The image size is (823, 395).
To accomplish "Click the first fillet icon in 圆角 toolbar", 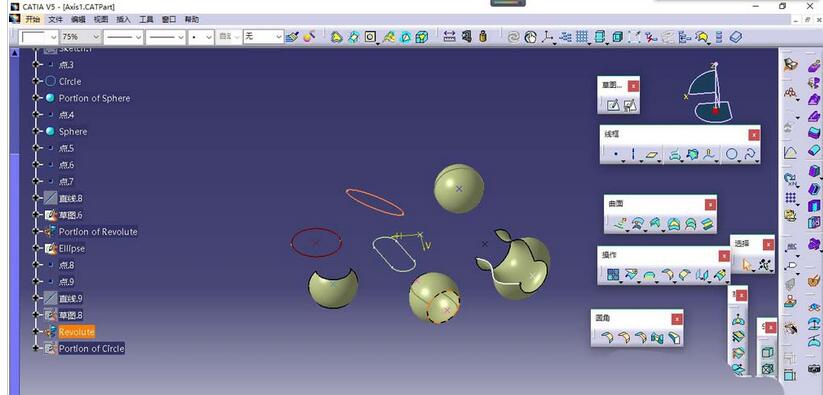I will pos(606,338).
